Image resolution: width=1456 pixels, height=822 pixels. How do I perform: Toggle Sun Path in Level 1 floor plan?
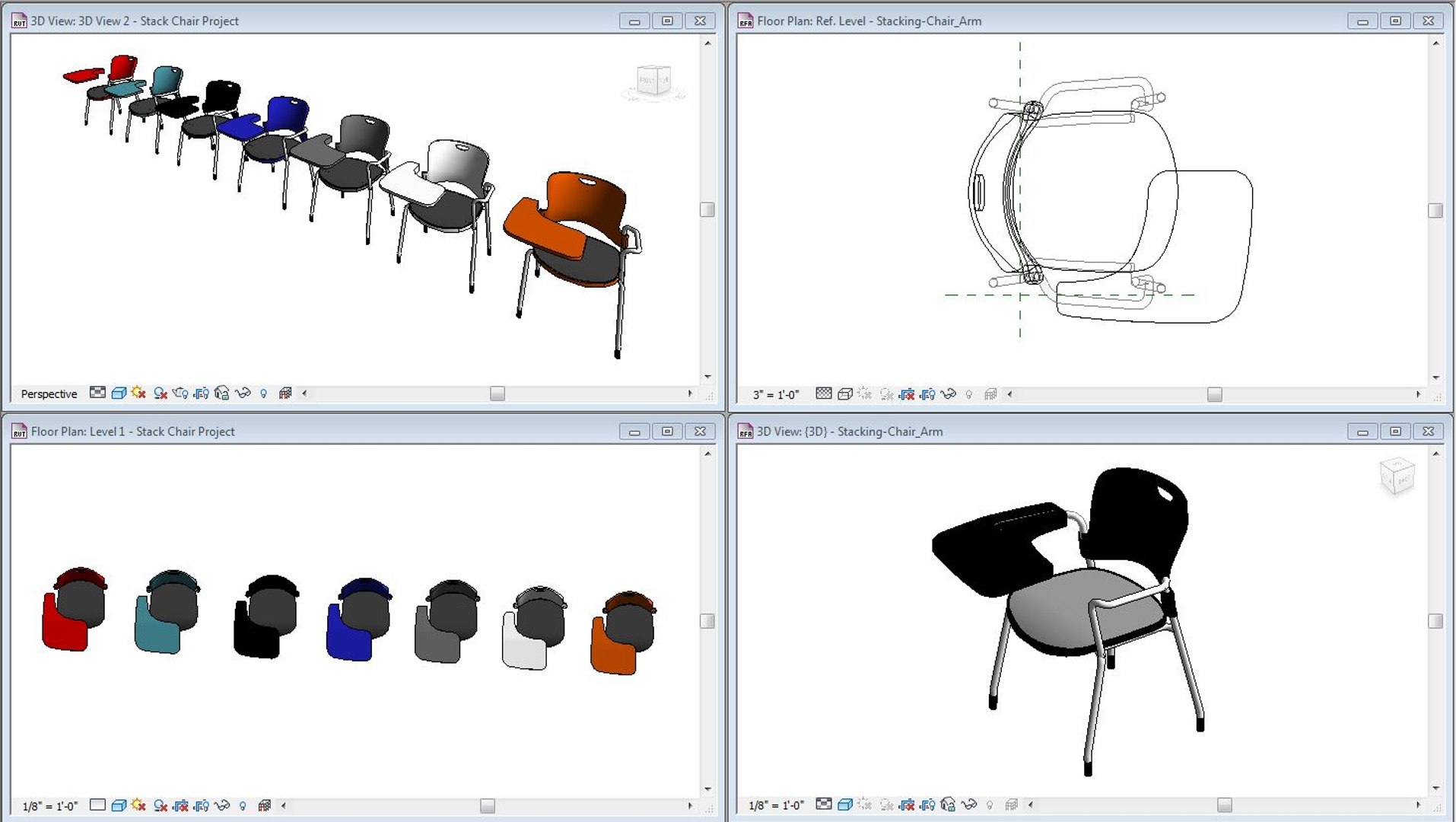138,804
